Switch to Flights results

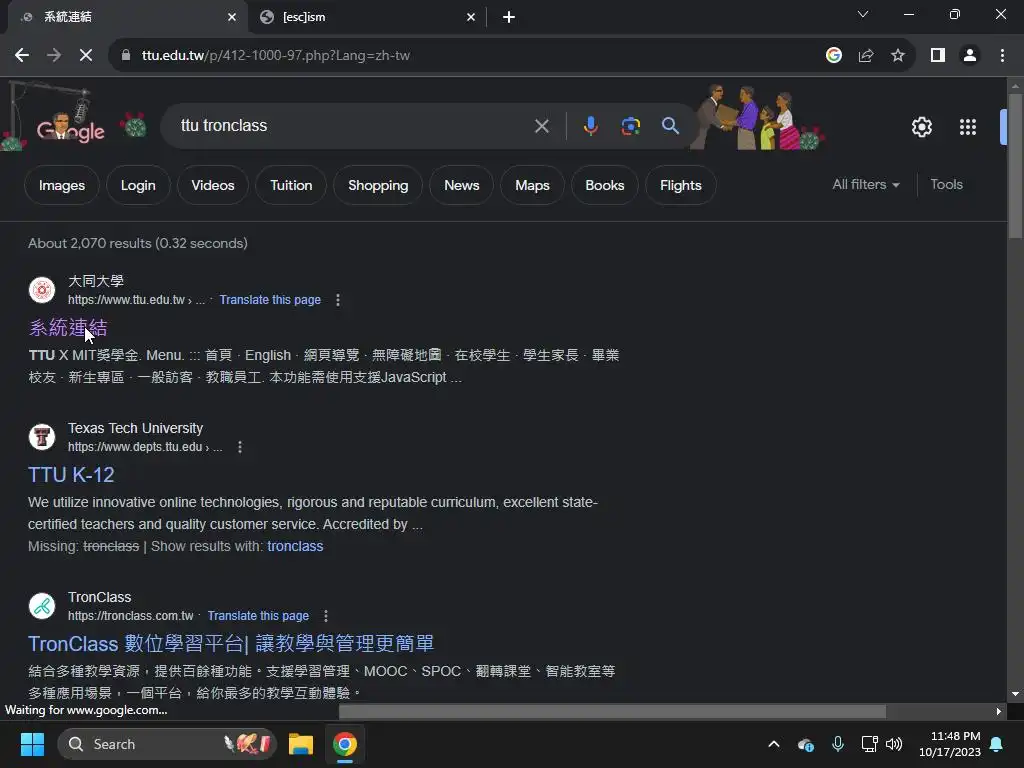coord(680,185)
